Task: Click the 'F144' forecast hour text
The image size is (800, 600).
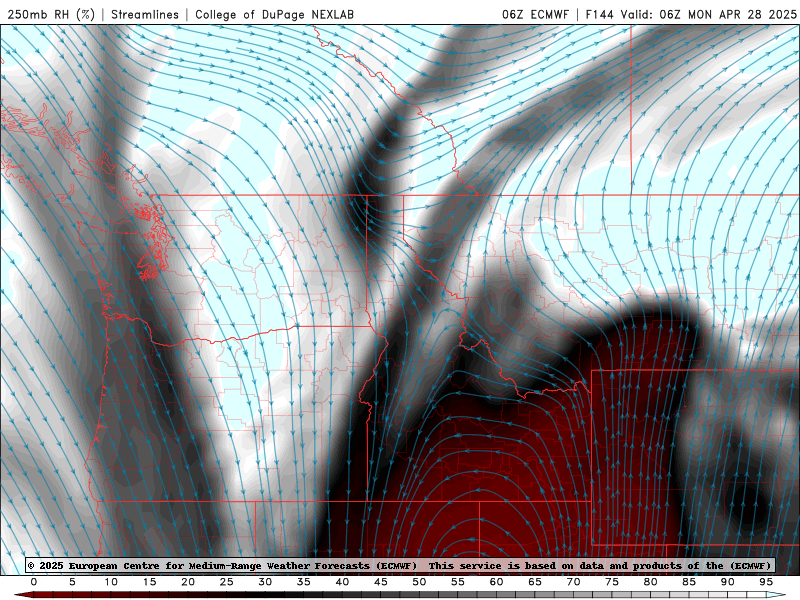Action: coord(599,14)
